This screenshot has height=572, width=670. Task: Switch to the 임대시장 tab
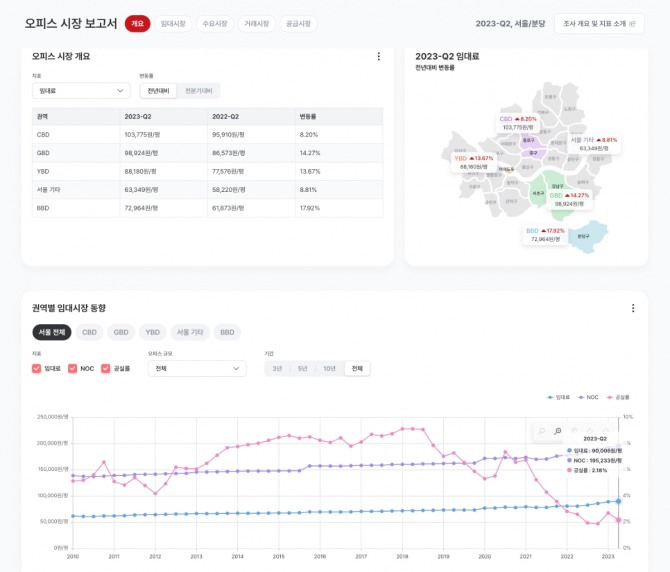173,23
